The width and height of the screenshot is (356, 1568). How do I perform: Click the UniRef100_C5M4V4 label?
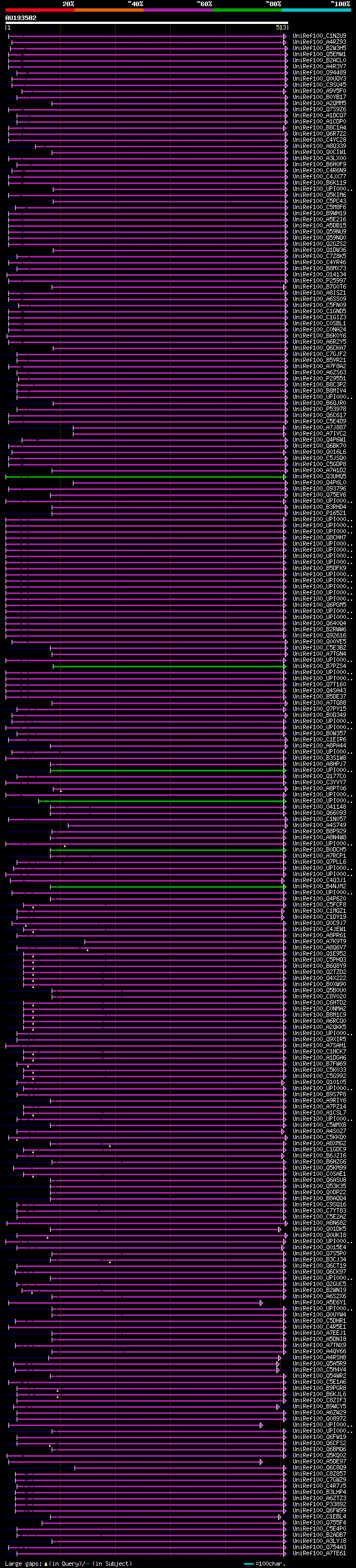[x=319, y=1369]
